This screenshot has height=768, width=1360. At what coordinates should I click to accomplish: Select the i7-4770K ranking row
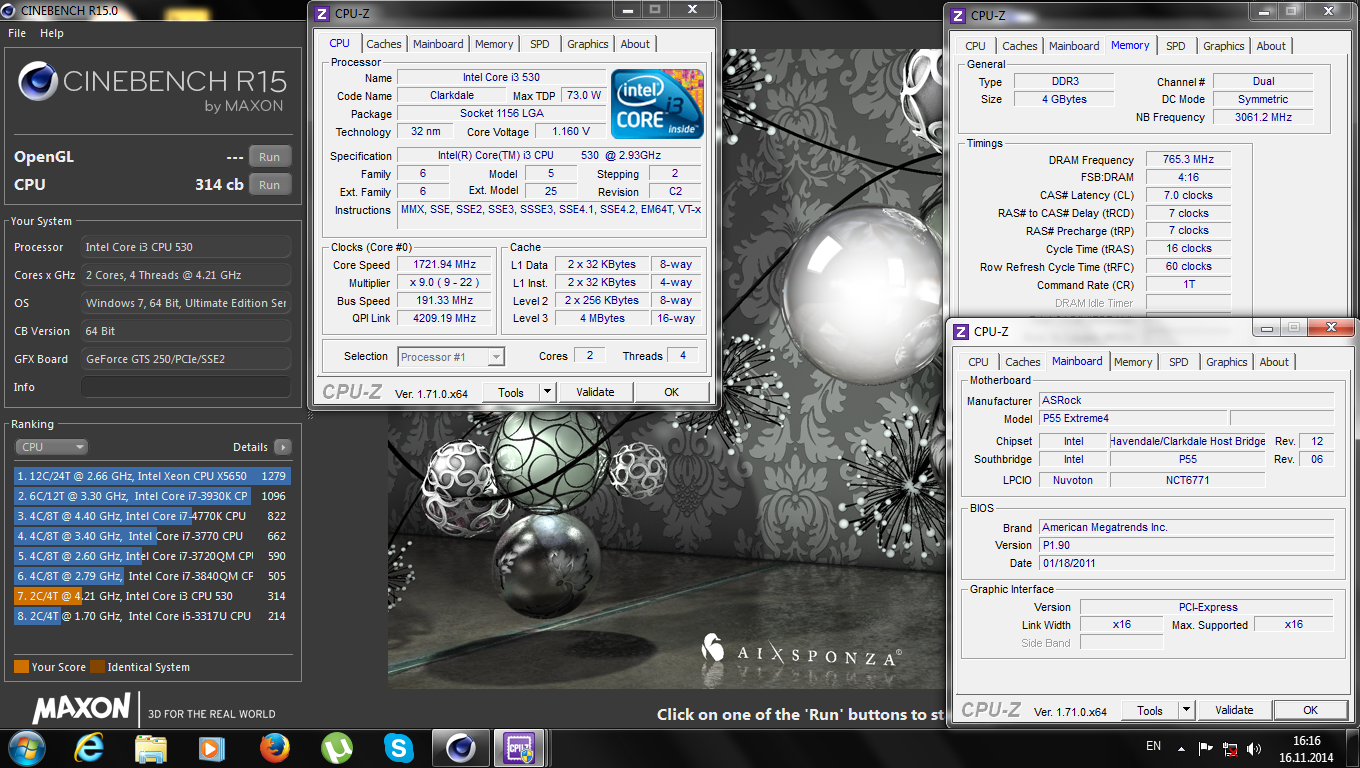click(153, 516)
